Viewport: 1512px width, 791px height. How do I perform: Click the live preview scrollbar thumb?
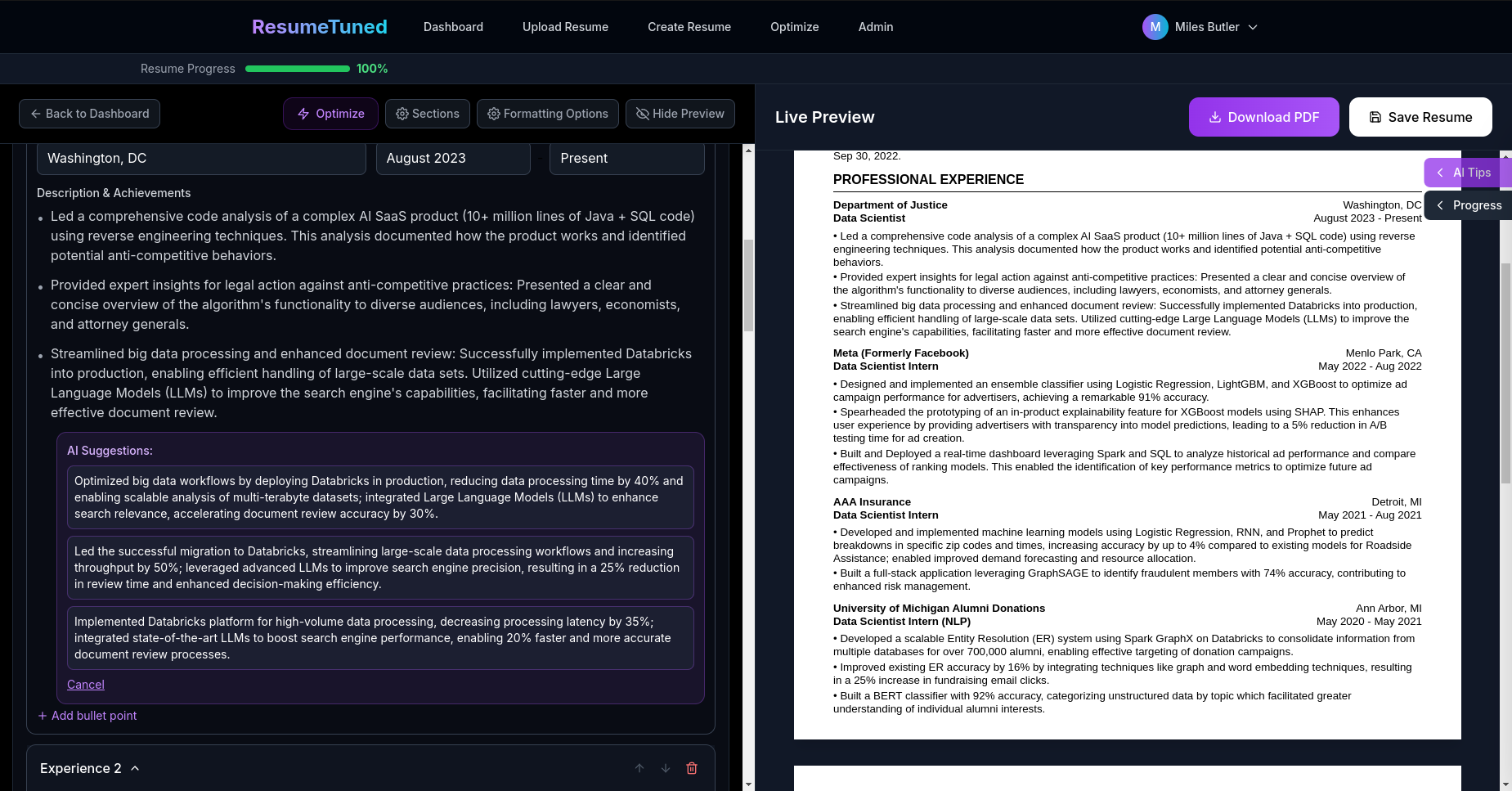1506,373
